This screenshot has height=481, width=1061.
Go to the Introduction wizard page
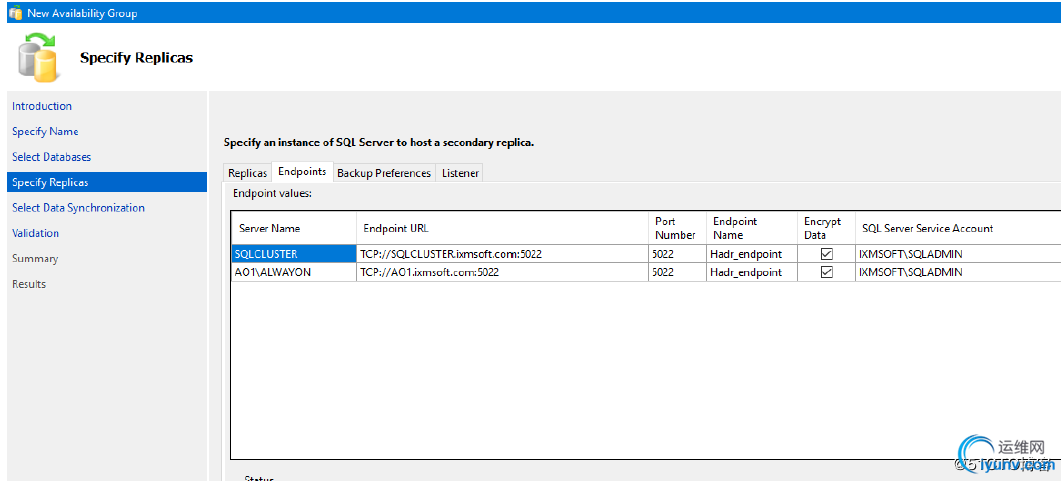coord(42,106)
